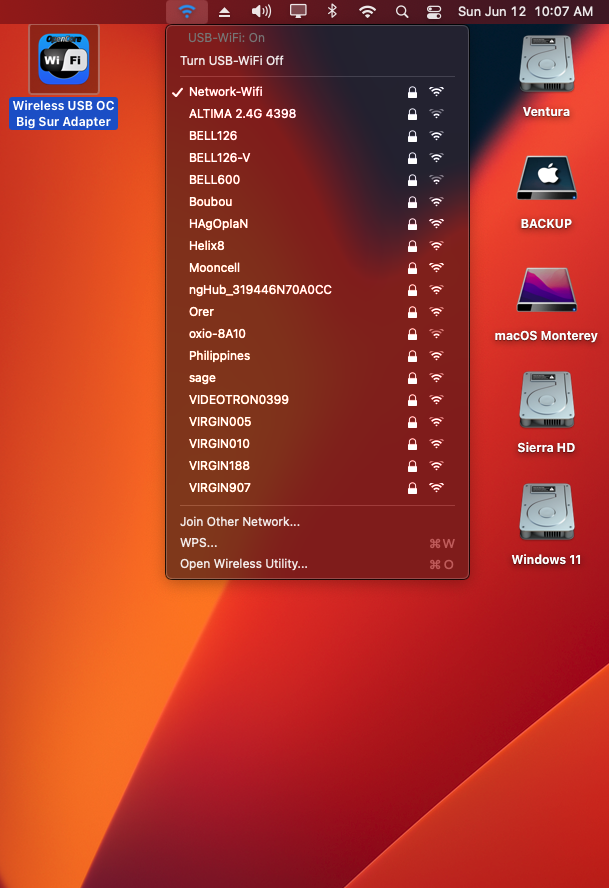Connect to VIRGIN010 network
Image resolution: width=609 pixels, height=888 pixels.
317,444
